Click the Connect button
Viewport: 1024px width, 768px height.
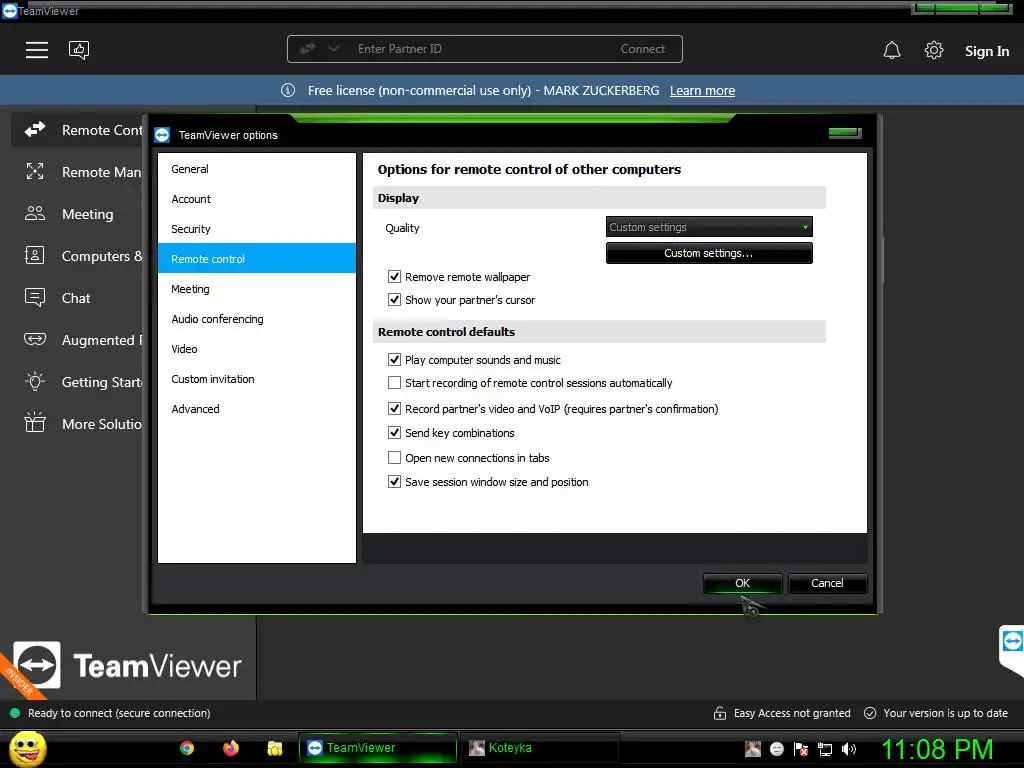[643, 49]
